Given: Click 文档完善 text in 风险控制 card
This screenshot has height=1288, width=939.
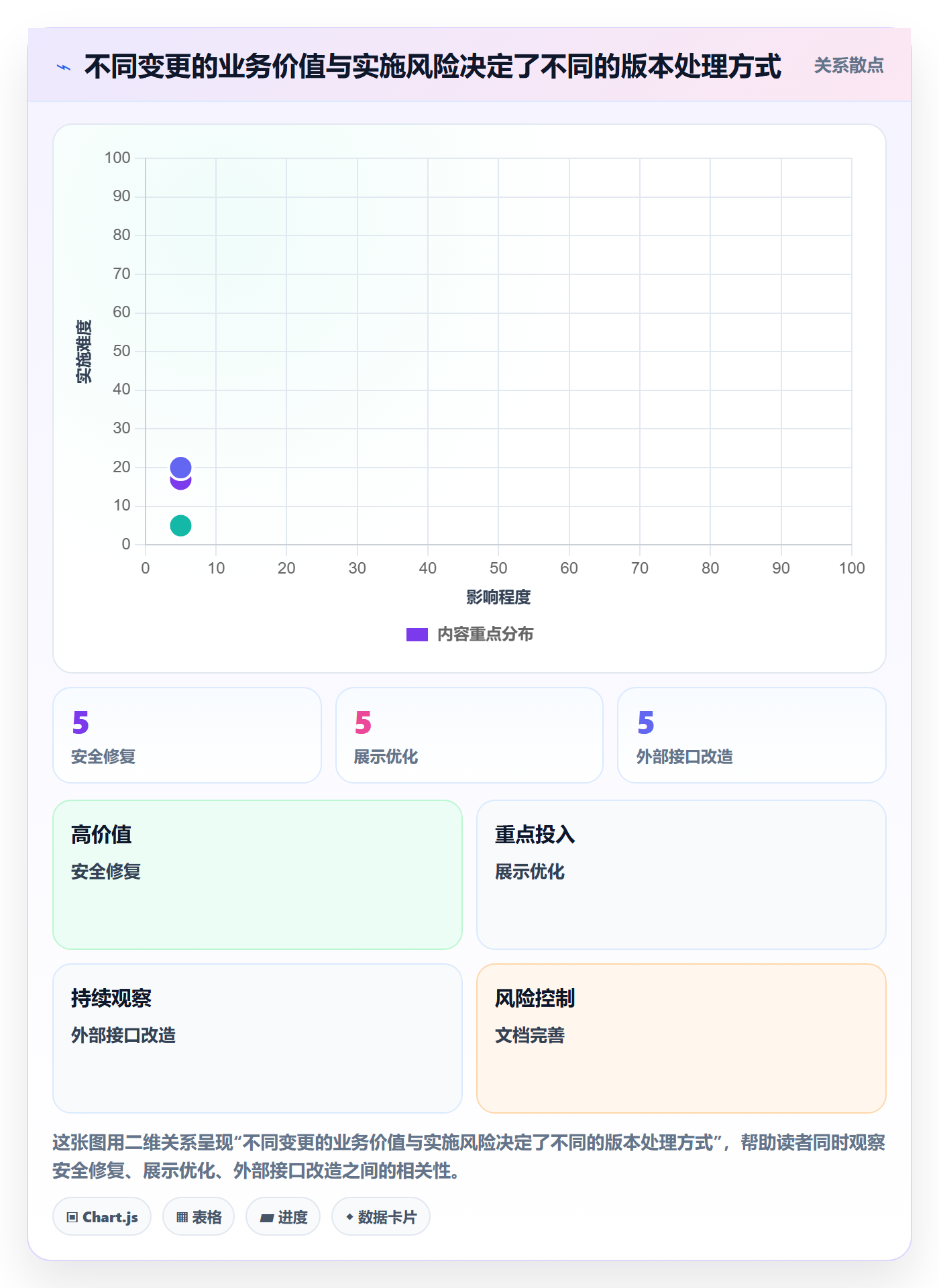Looking at the screenshot, I should point(530,1035).
